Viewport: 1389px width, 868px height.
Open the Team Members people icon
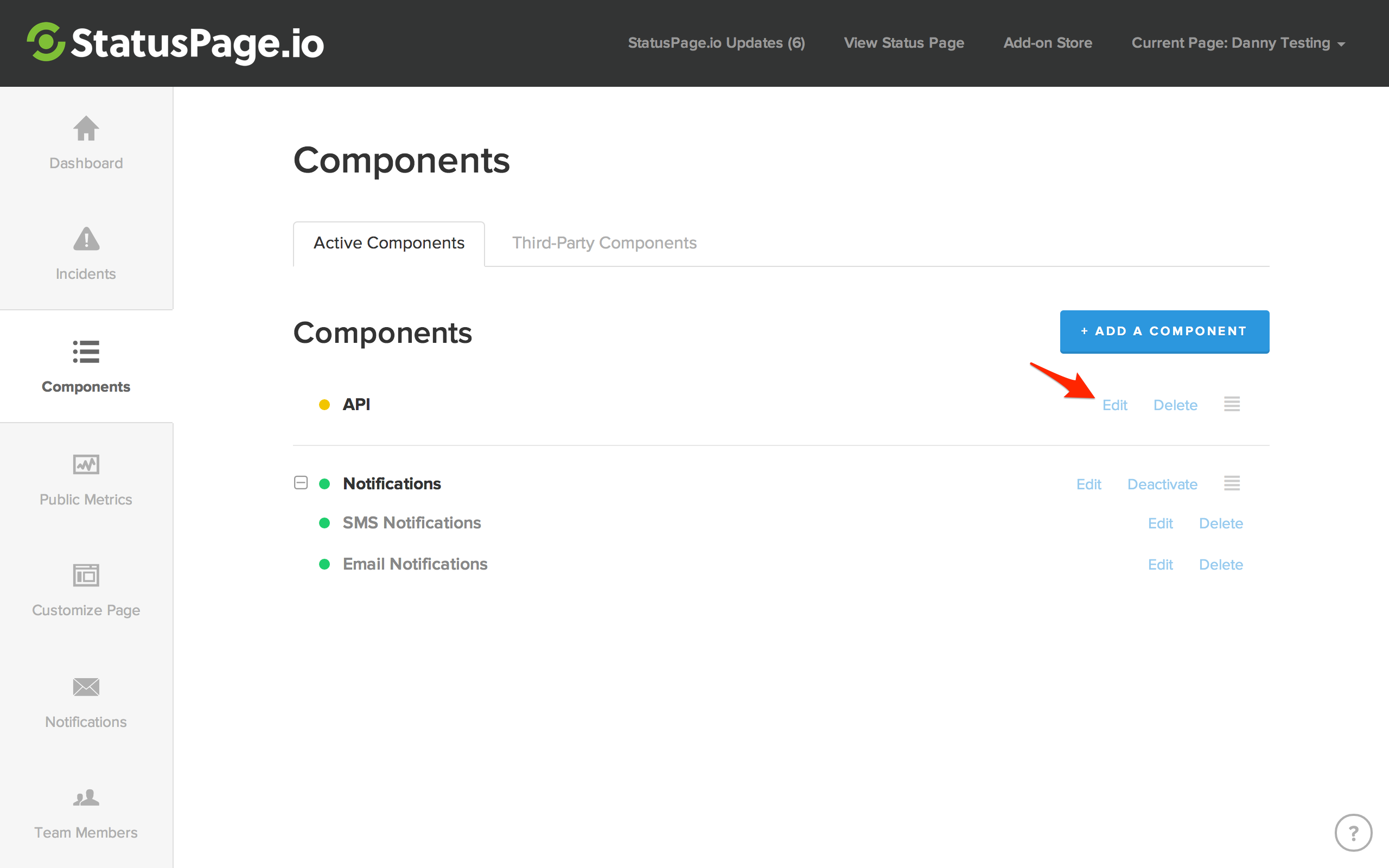point(86,798)
